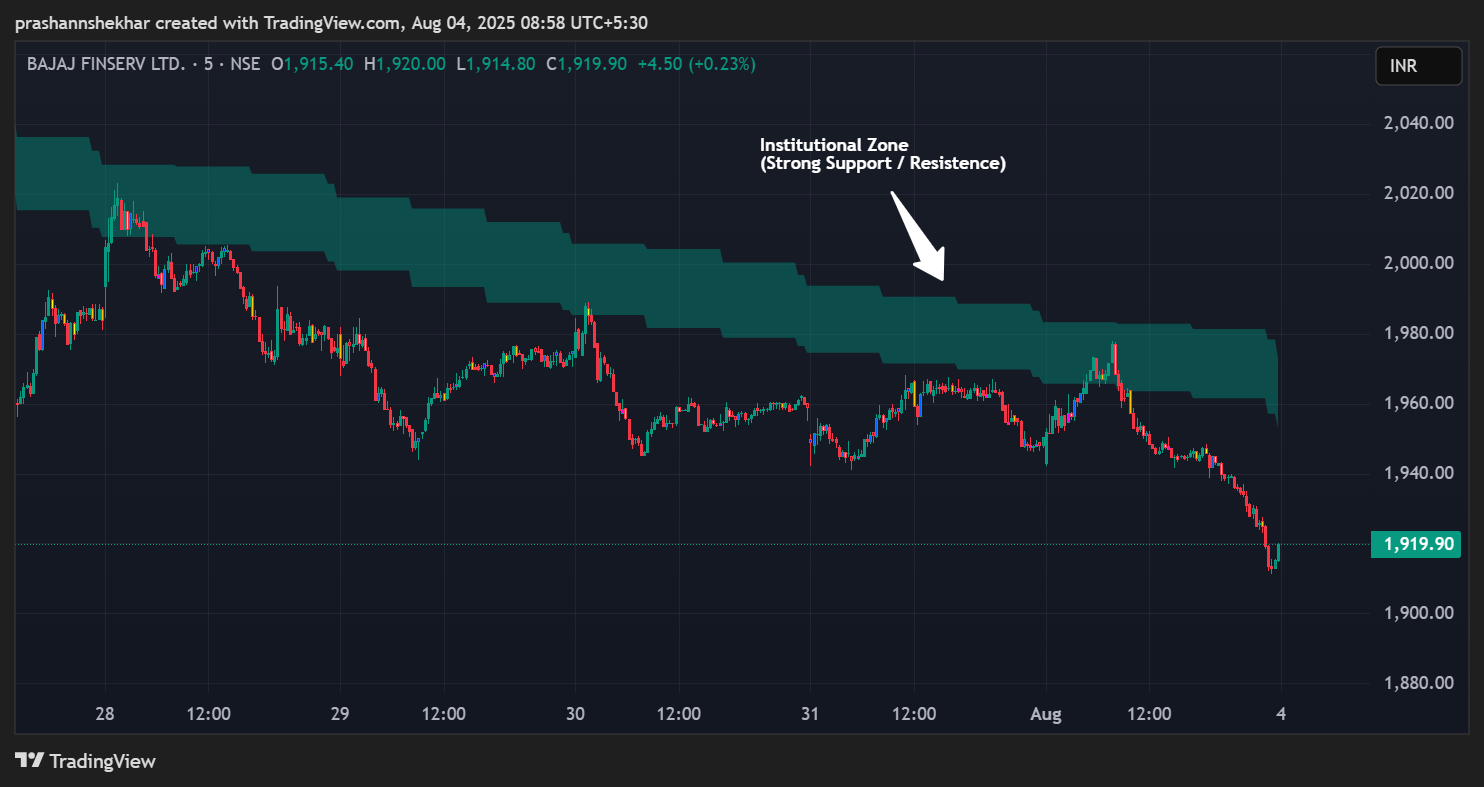Click the '30' date on time axis
Viewport: 1484px width, 787px height.
(x=574, y=714)
